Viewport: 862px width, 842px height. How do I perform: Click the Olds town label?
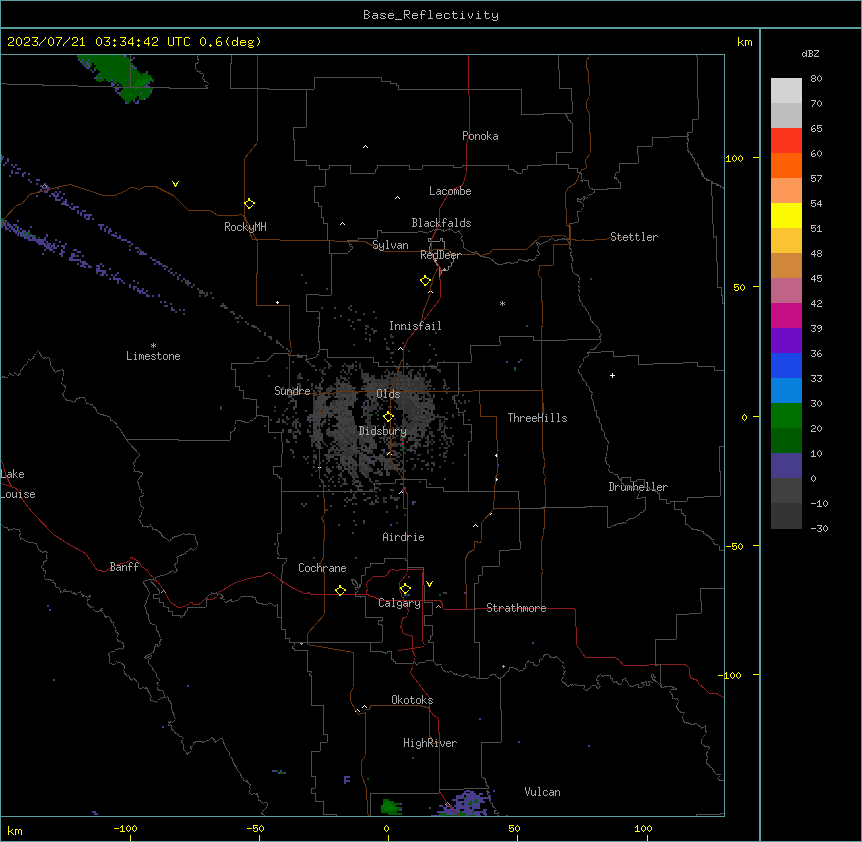(388, 394)
